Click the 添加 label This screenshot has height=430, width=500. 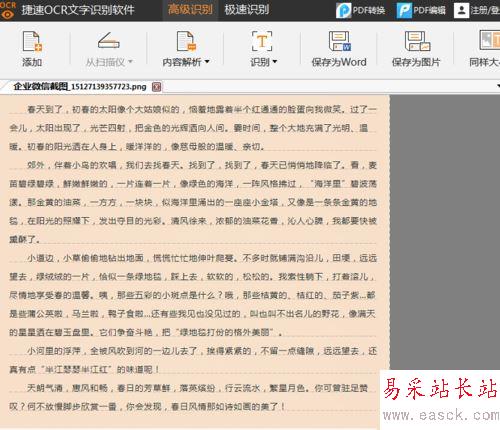click(x=32, y=62)
